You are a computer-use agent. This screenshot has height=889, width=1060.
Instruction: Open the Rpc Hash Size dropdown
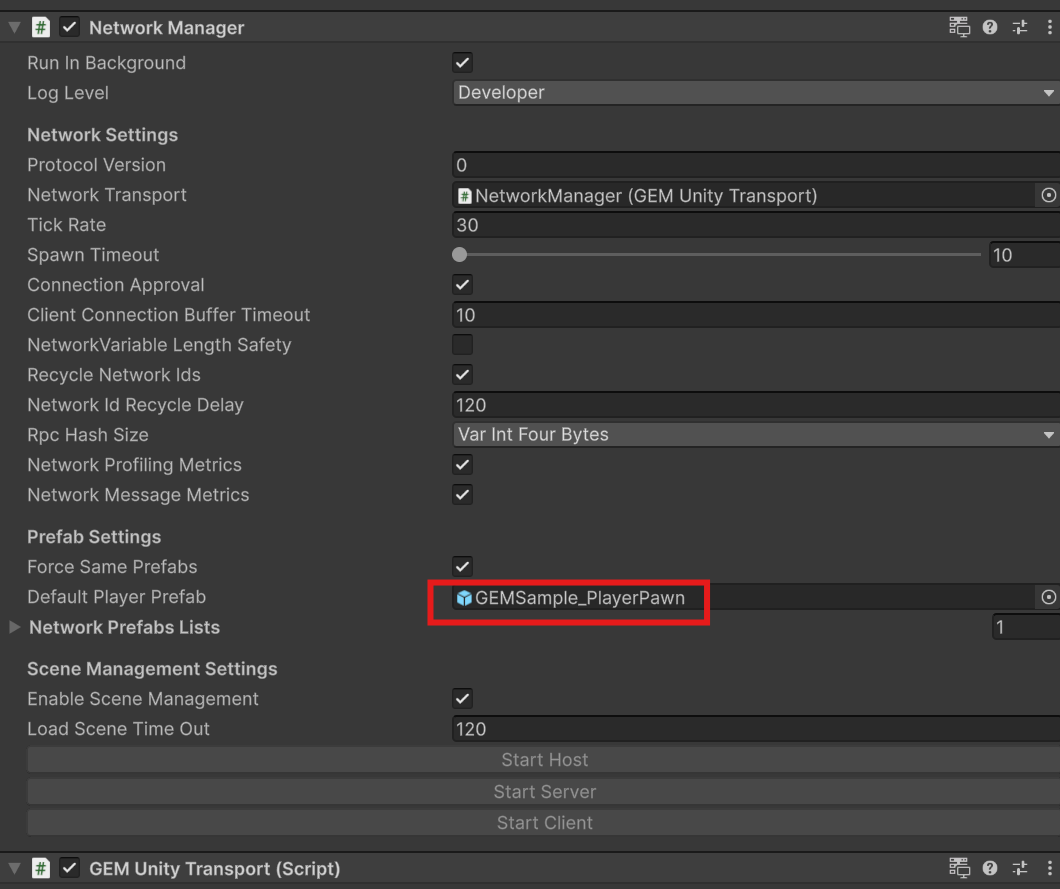tap(755, 435)
